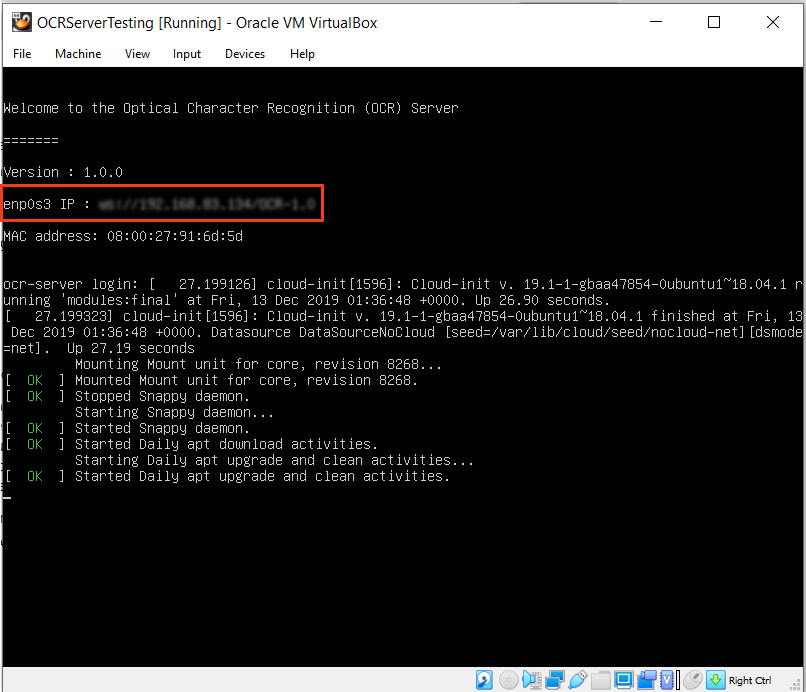Click the network adapter status icon

pos(554,680)
